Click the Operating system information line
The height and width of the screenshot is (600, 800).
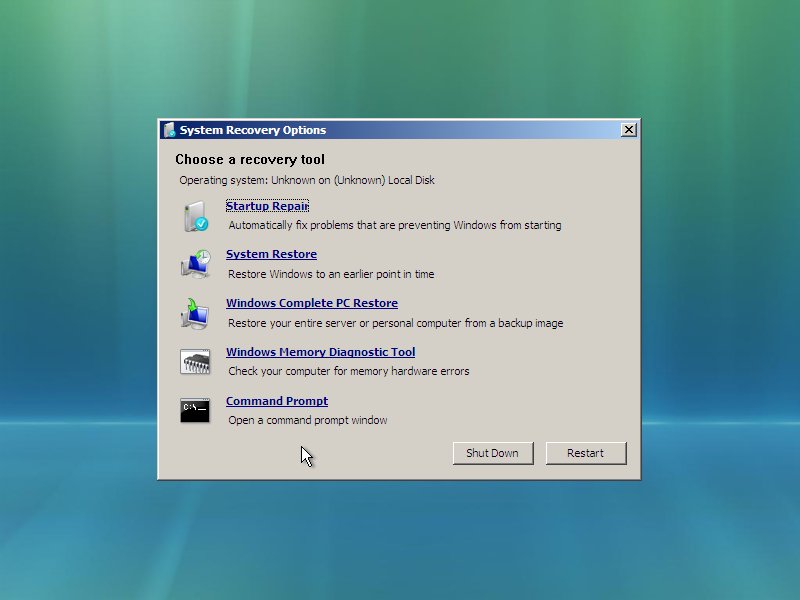[307, 181]
